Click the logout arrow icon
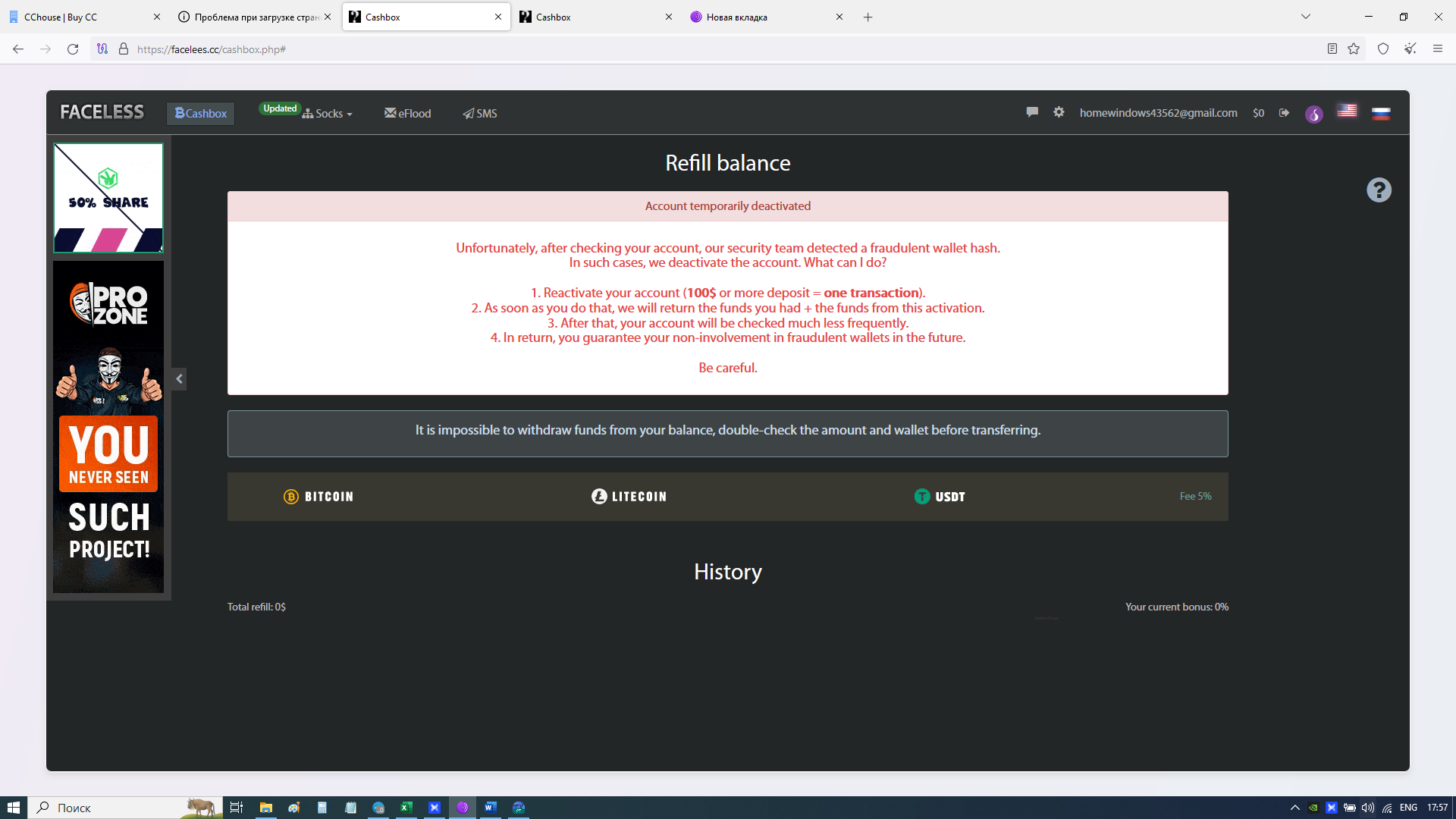 click(x=1284, y=113)
